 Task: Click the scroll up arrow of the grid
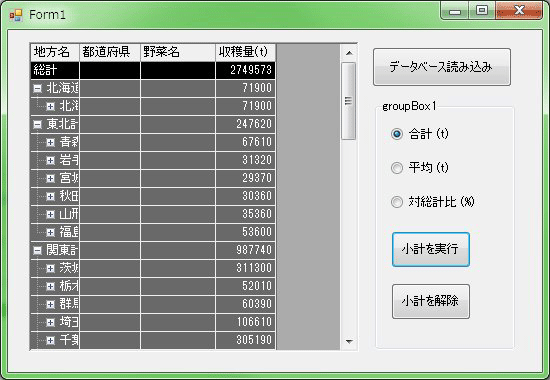tap(349, 53)
